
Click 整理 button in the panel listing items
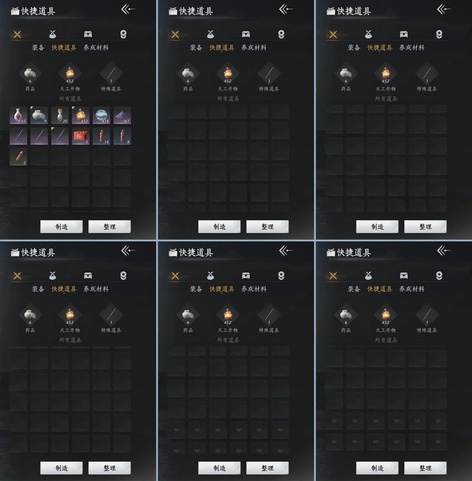pyautogui.click(x=109, y=227)
